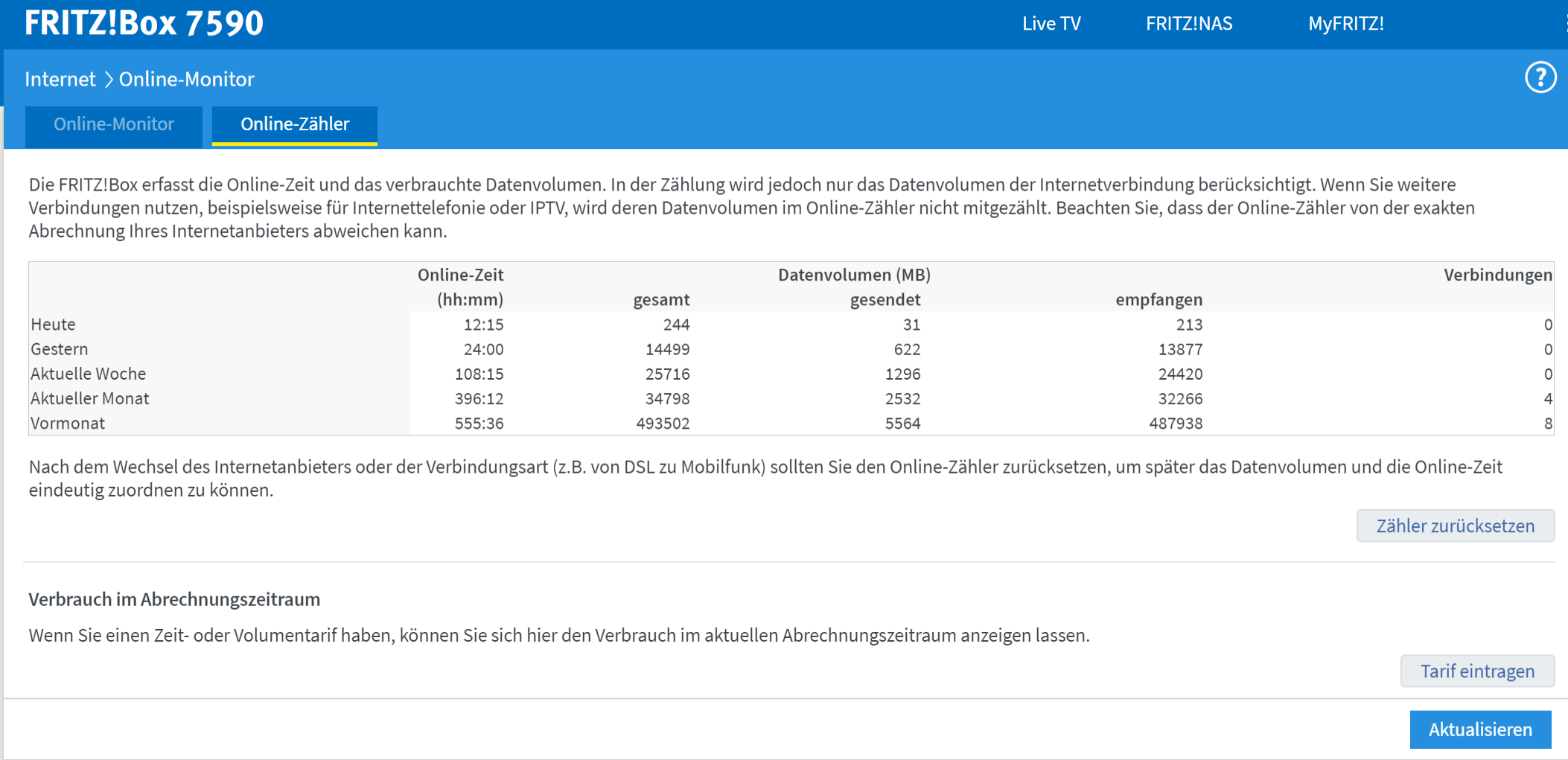Click Aktueller Monat connections count 4

[x=1548, y=398]
